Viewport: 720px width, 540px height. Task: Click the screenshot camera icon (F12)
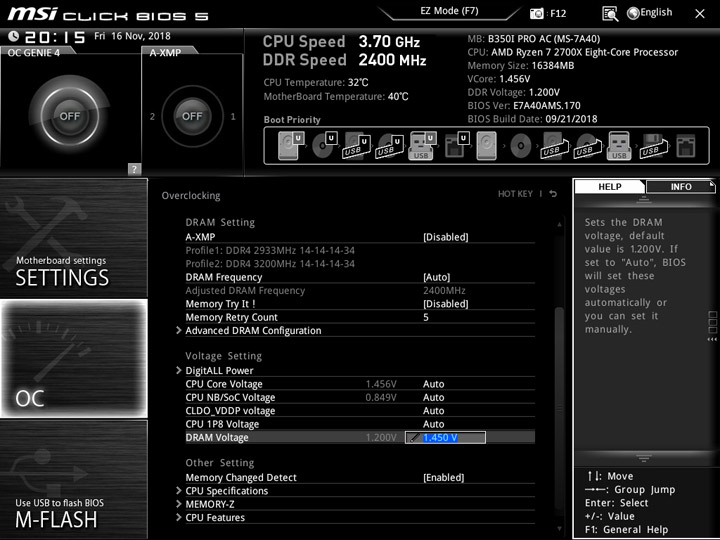536,14
